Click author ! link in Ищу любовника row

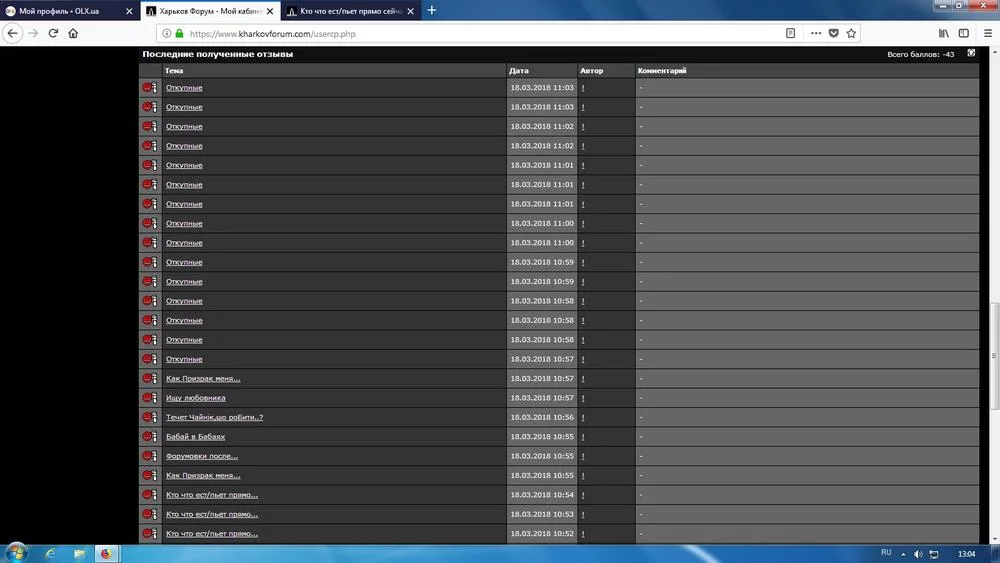583,398
